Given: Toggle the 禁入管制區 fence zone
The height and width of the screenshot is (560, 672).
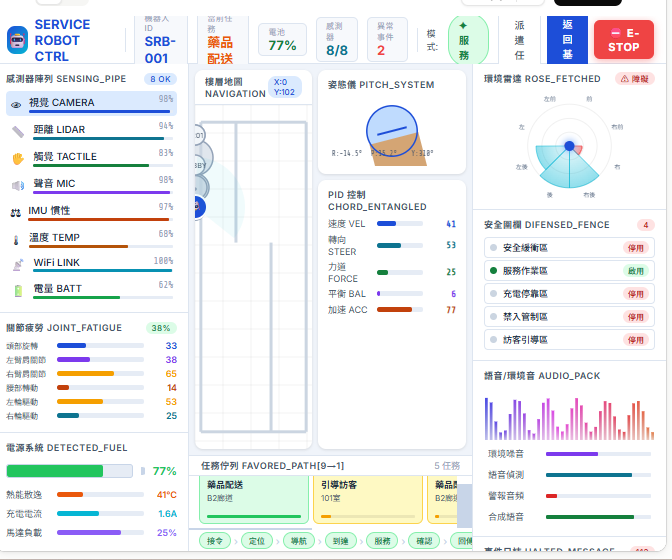Looking at the screenshot, I should tap(569, 317).
